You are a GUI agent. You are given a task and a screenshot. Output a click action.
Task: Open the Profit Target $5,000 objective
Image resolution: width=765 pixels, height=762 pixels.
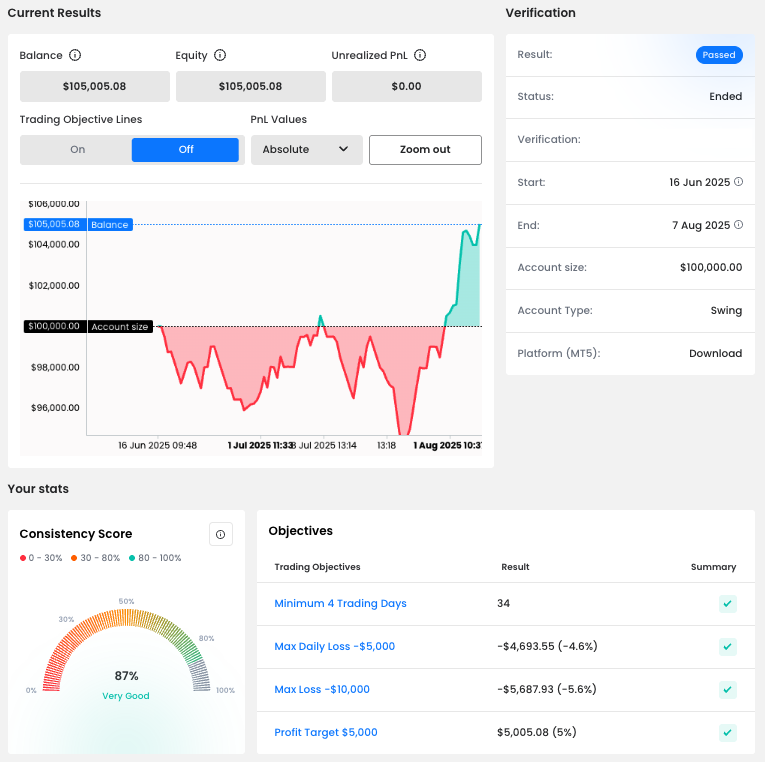[326, 733]
